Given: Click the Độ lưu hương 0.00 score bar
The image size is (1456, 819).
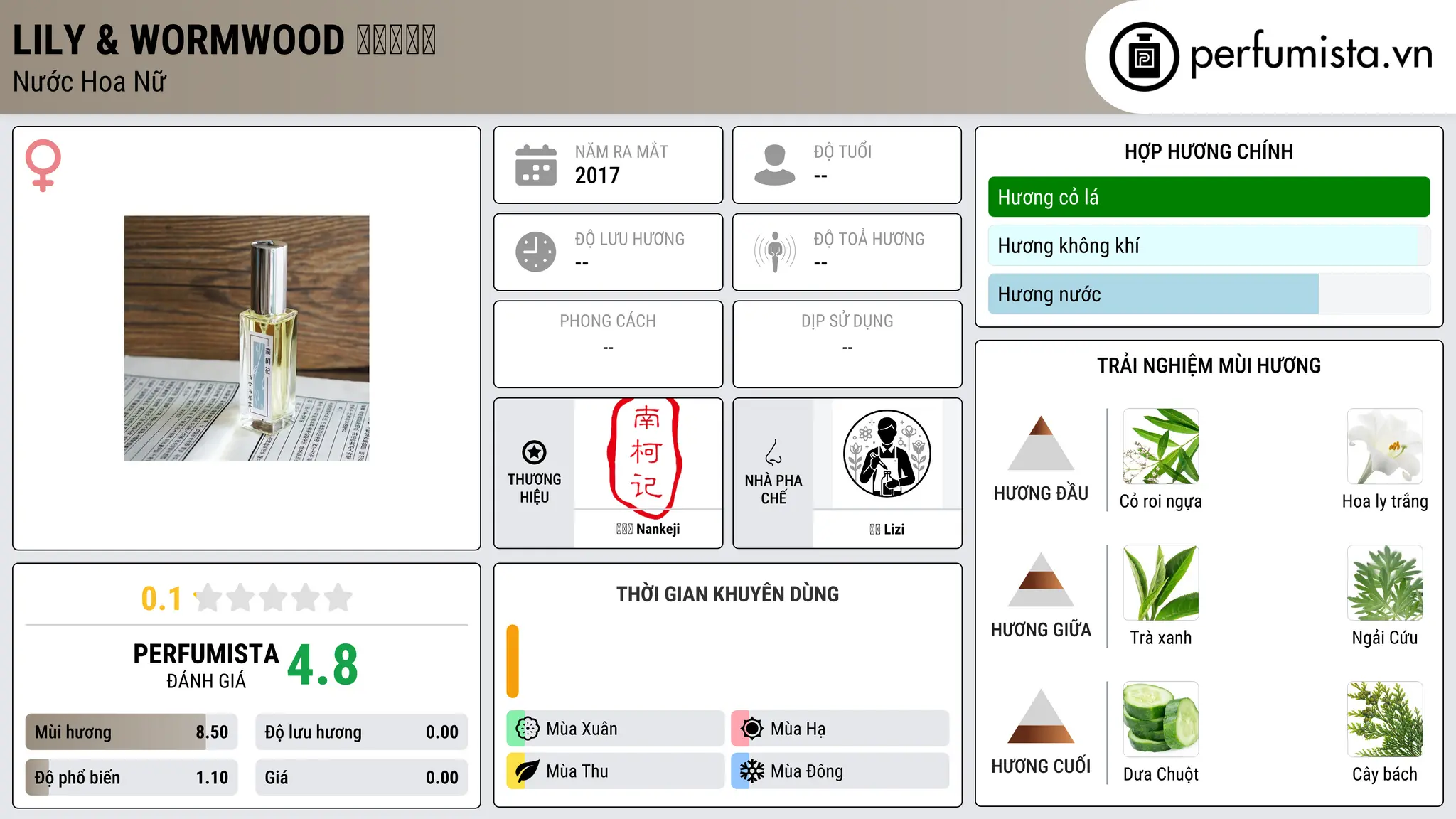Looking at the screenshot, I should tap(362, 732).
